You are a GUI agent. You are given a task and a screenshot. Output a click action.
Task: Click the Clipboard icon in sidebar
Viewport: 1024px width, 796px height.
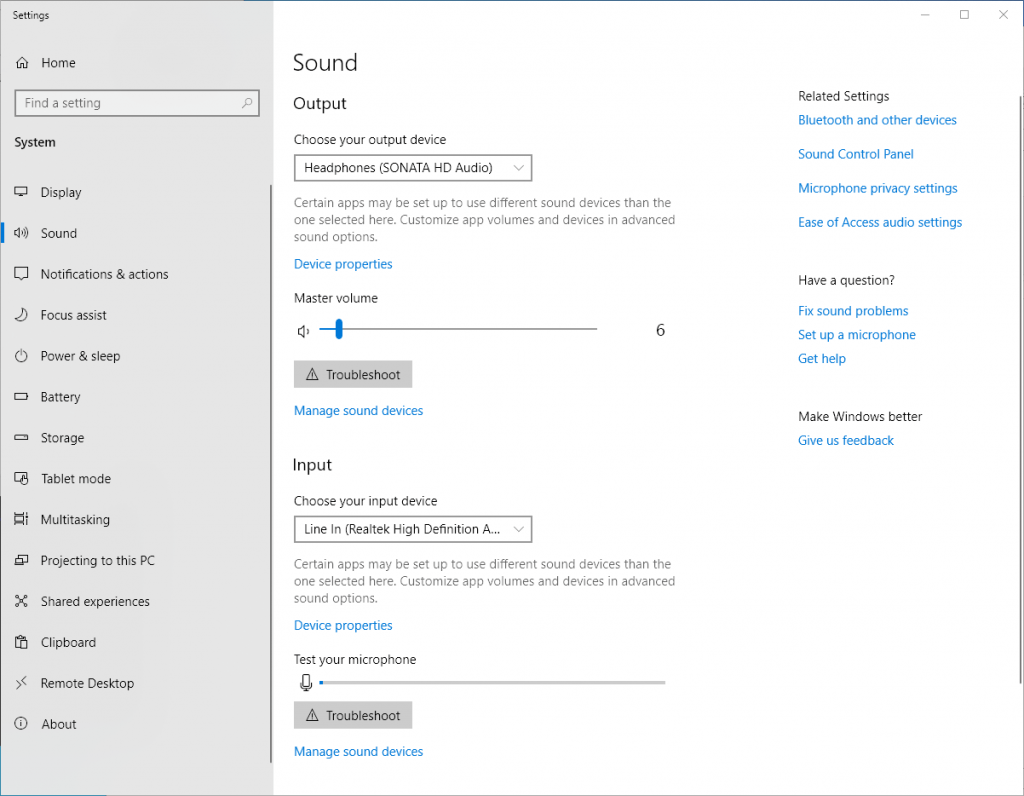tap(21, 643)
